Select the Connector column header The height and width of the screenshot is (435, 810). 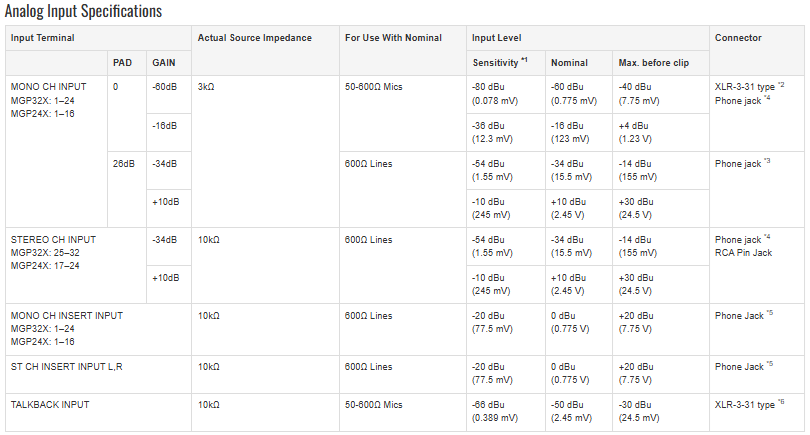coord(738,38)
